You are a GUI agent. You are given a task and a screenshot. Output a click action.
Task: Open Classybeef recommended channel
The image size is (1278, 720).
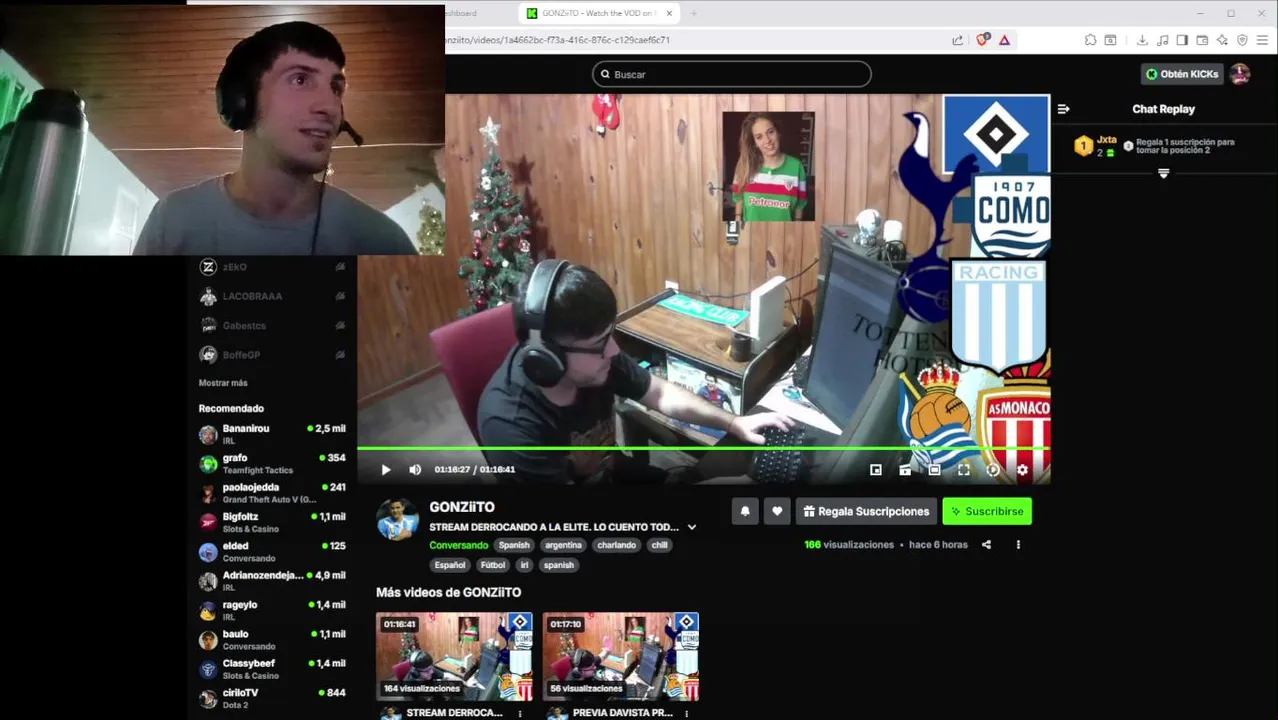coord(272,669)
